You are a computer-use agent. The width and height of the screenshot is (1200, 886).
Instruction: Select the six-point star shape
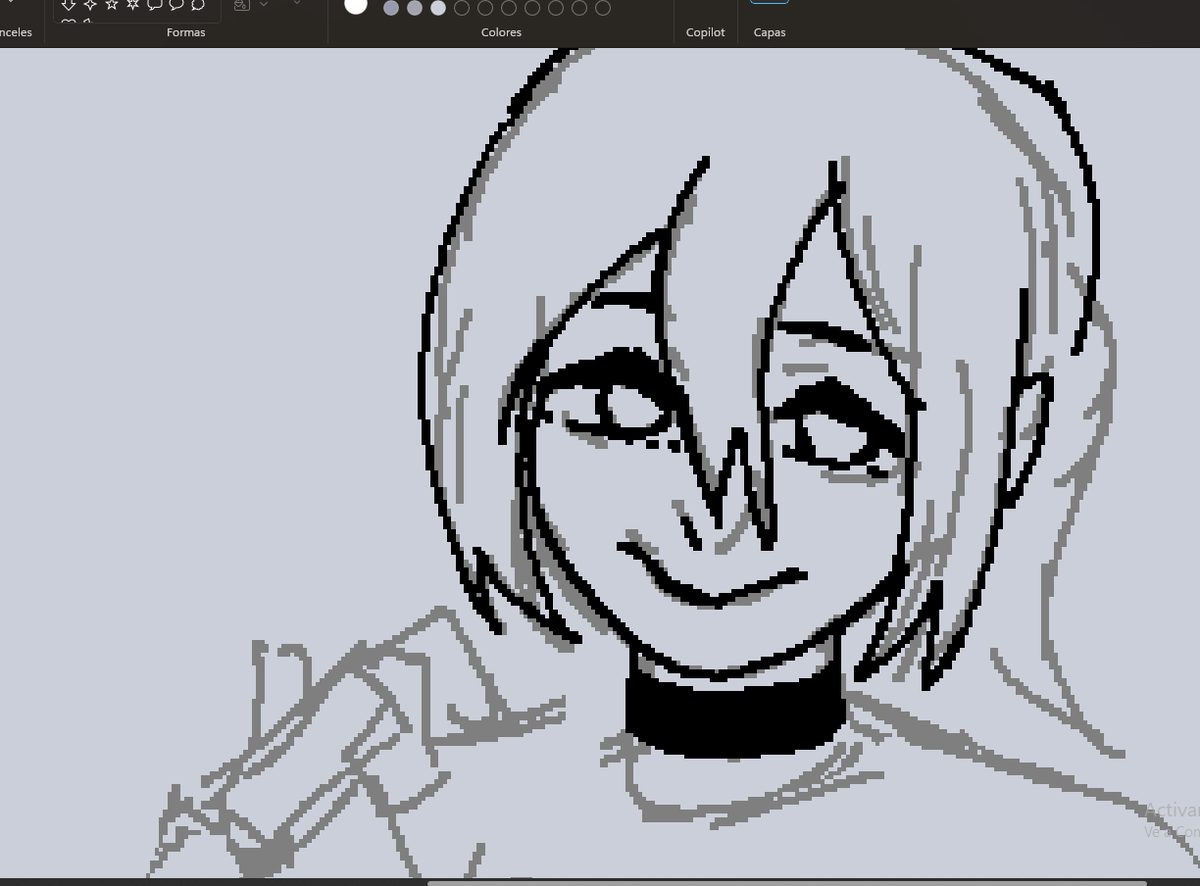tap(133, 4)
